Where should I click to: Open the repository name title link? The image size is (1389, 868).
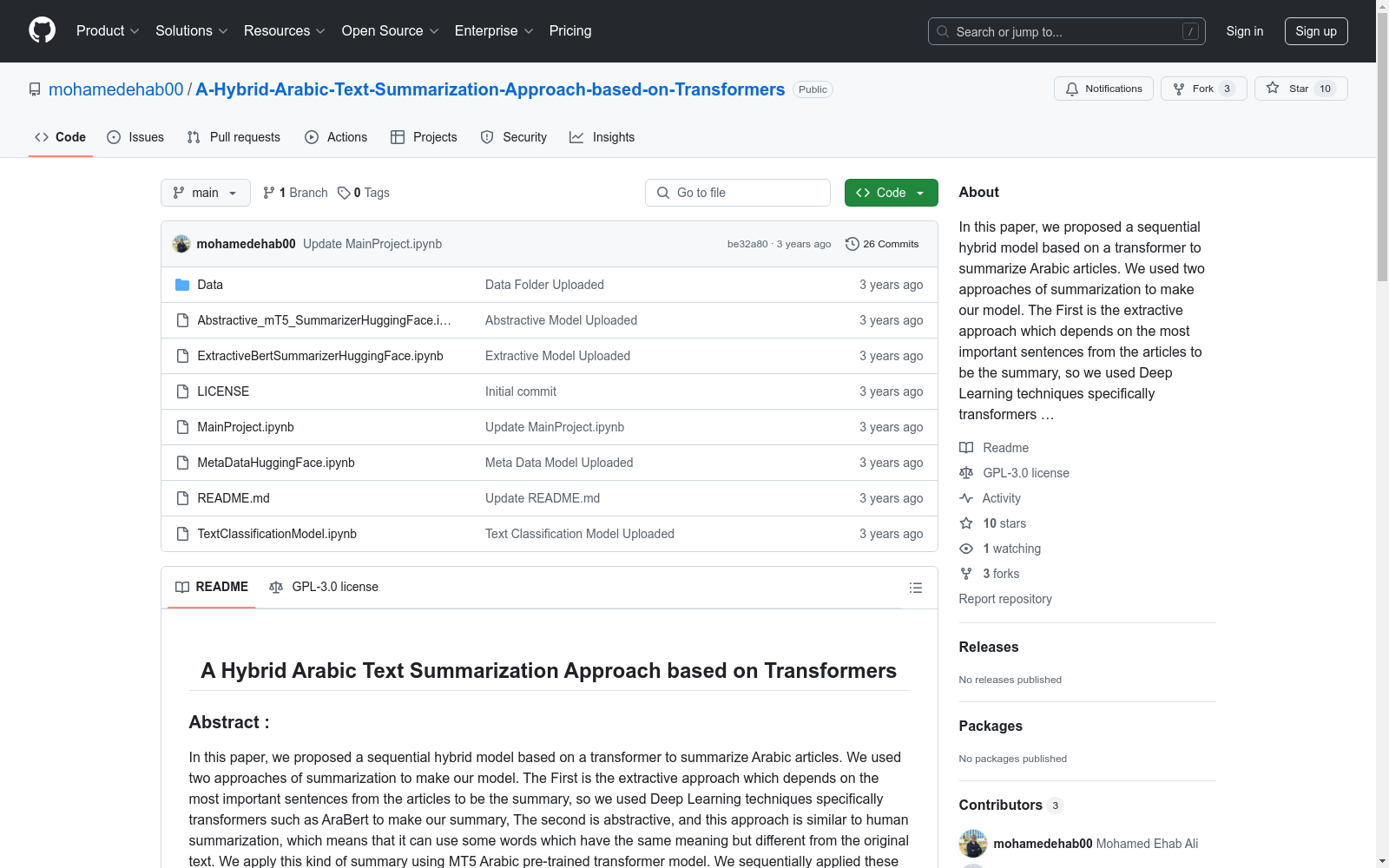pos(490,89)
